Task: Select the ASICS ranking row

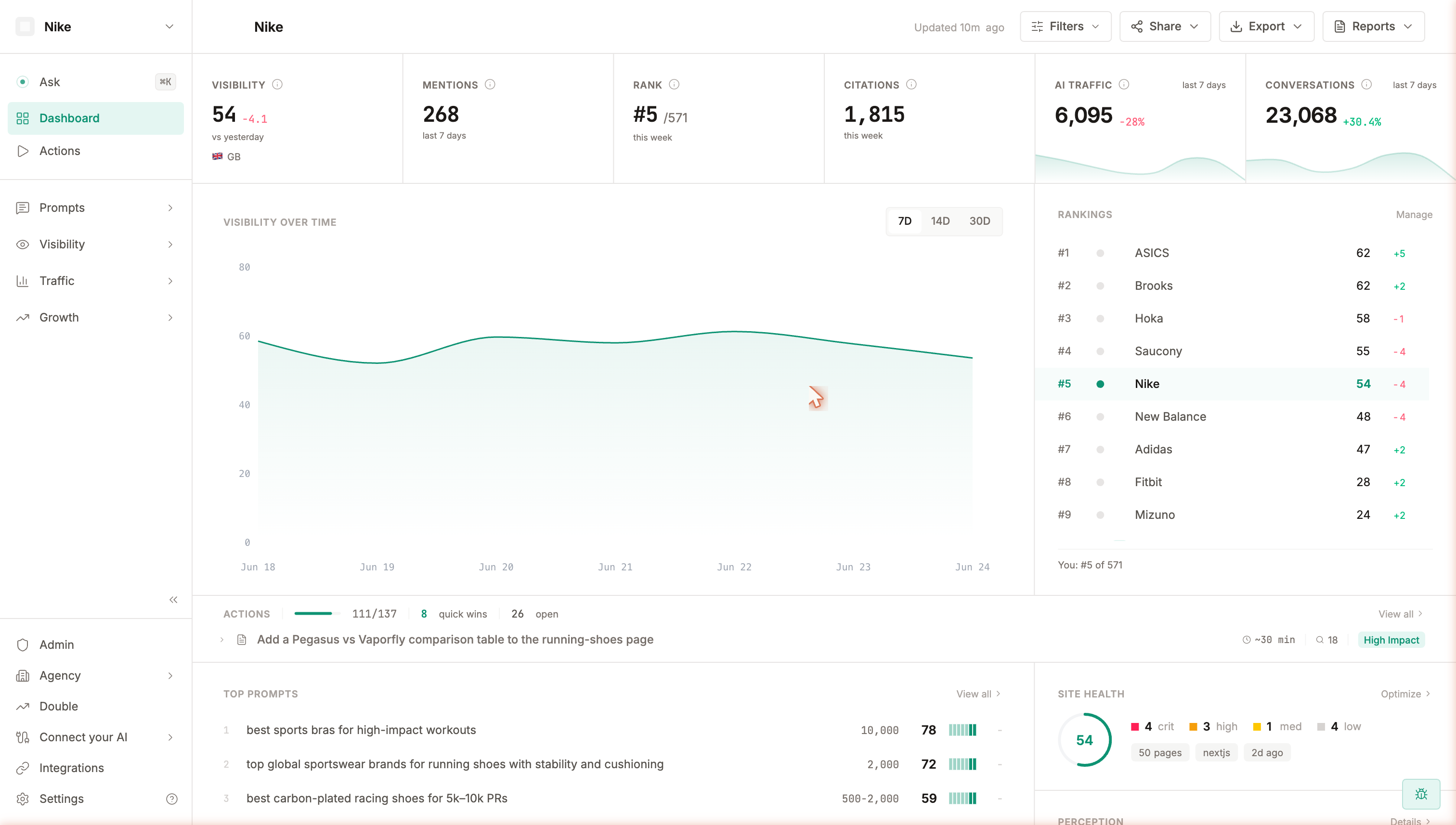Action: pyautogui.click(x=1232, y=253)
